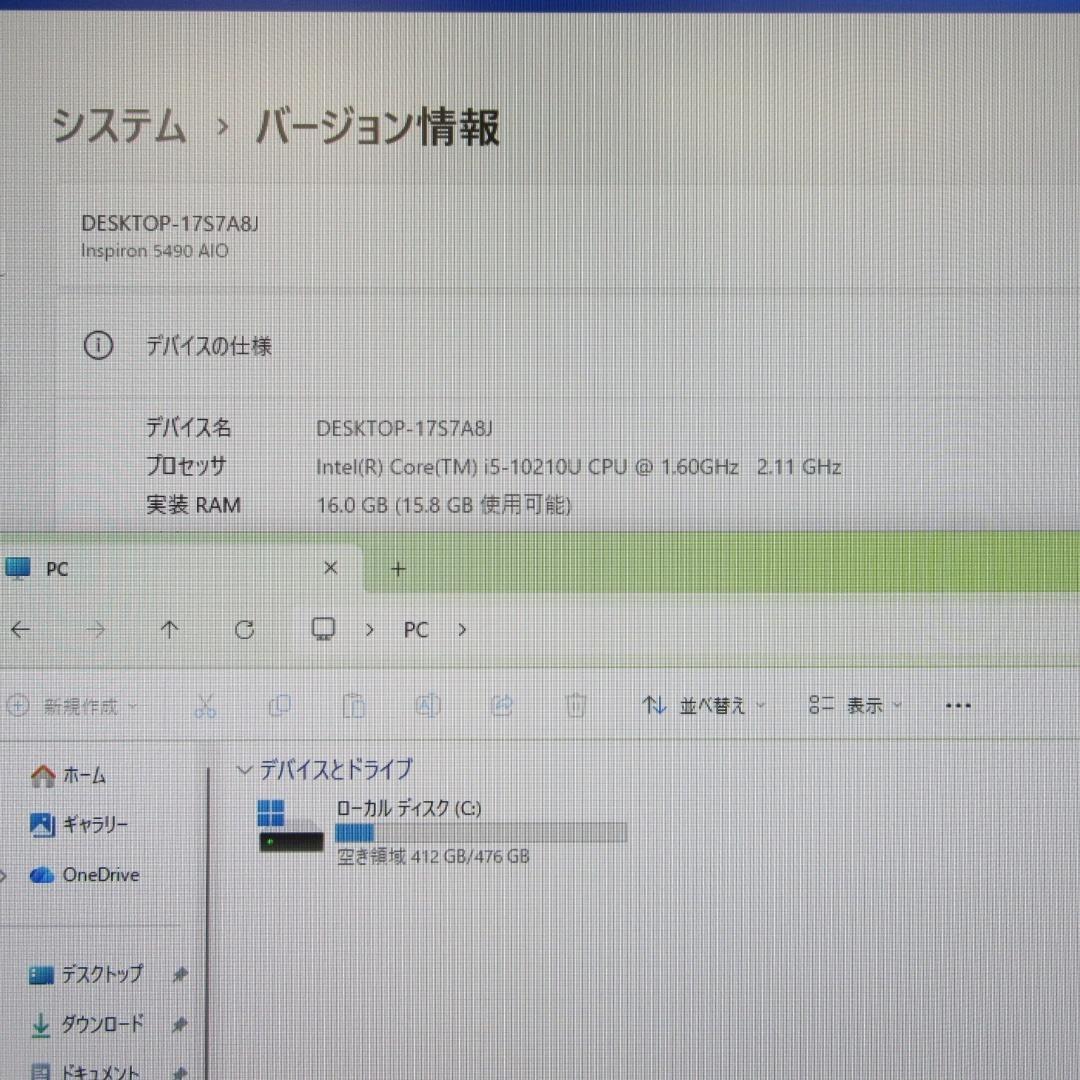Click the pin icon next to デスクトップ
This screenshot has width=1080, height=1080.
click(x=180, y=974)
